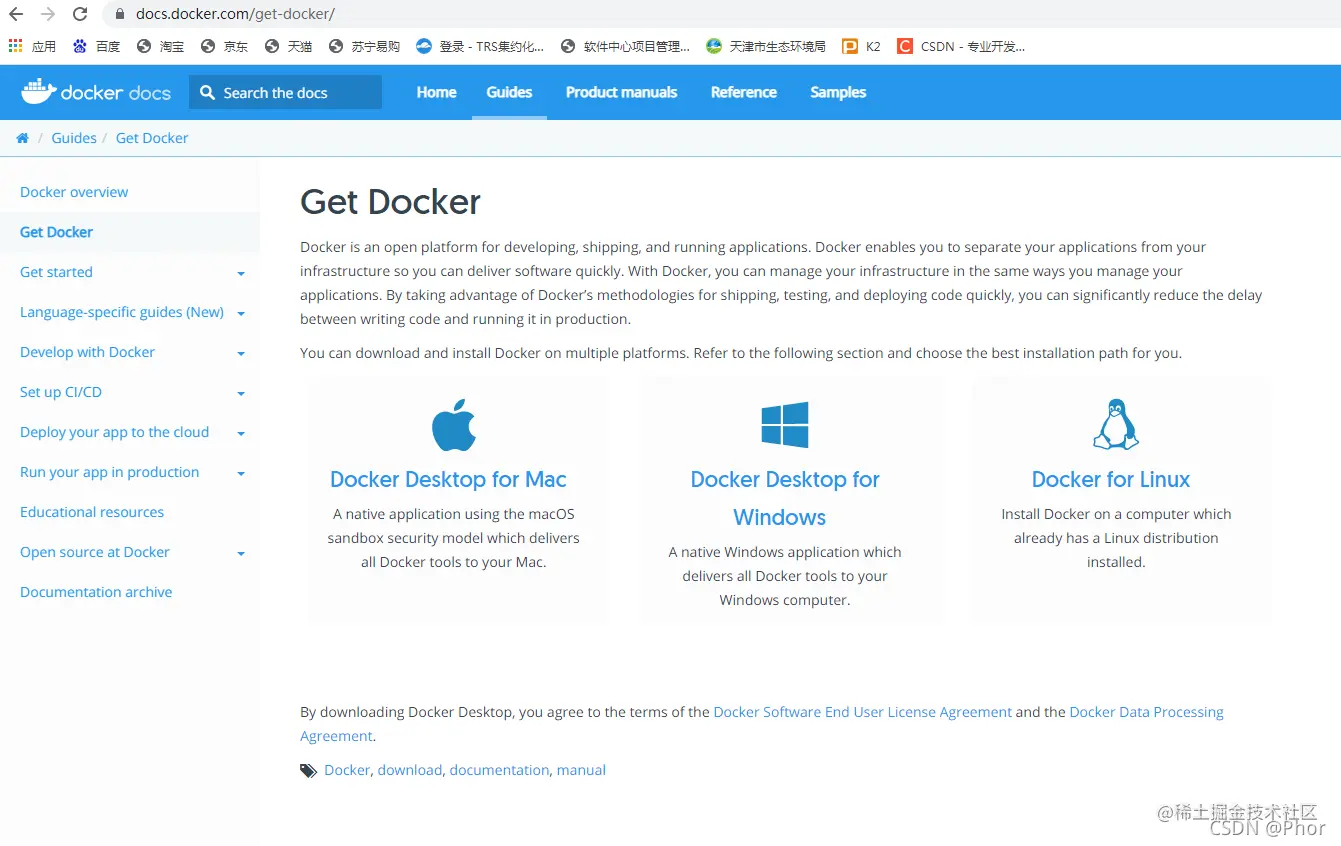Expand Run your app in production

pyautogui.click(x=241, y=474)
